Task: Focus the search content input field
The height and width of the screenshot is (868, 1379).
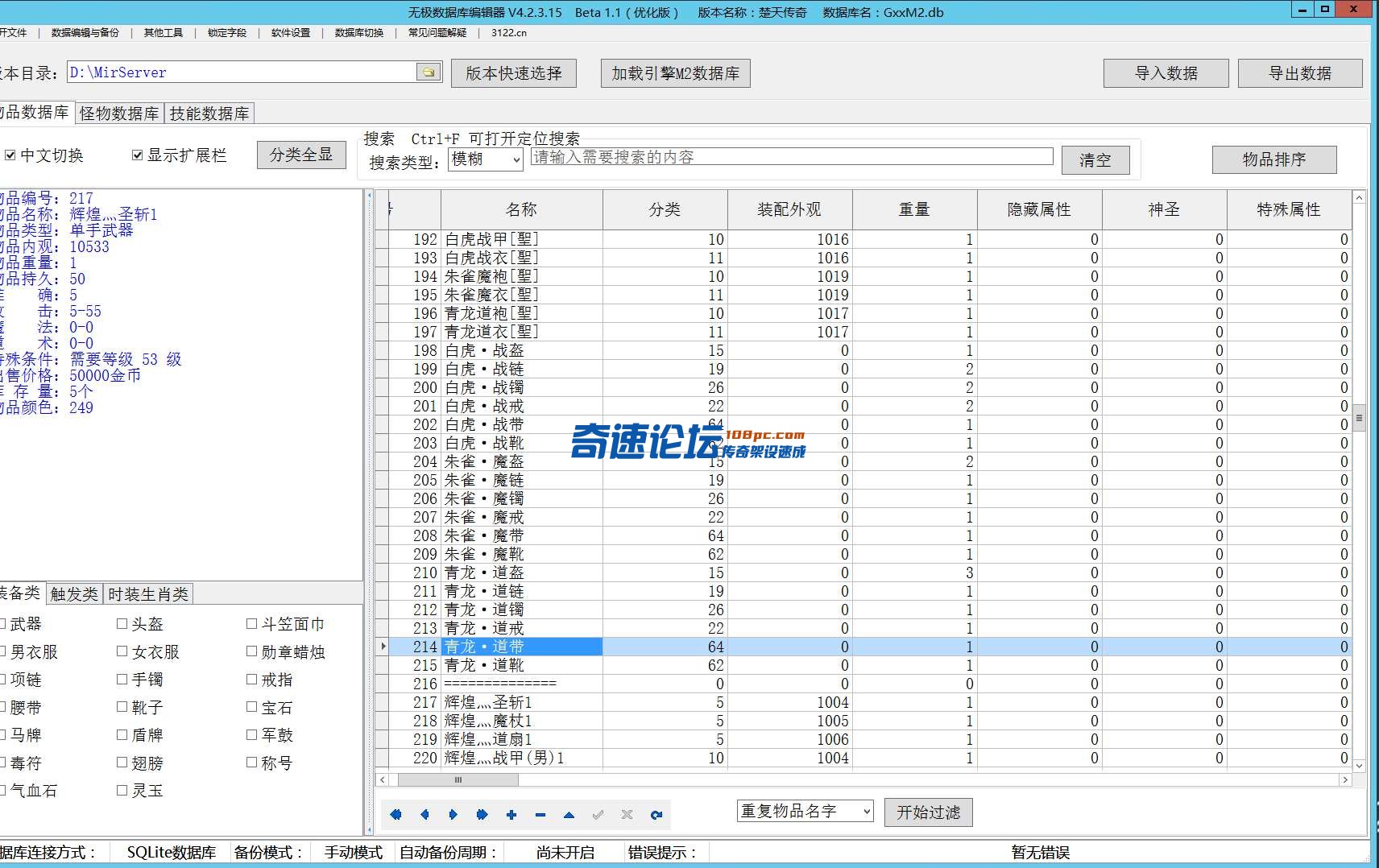Action: [791, 157]
